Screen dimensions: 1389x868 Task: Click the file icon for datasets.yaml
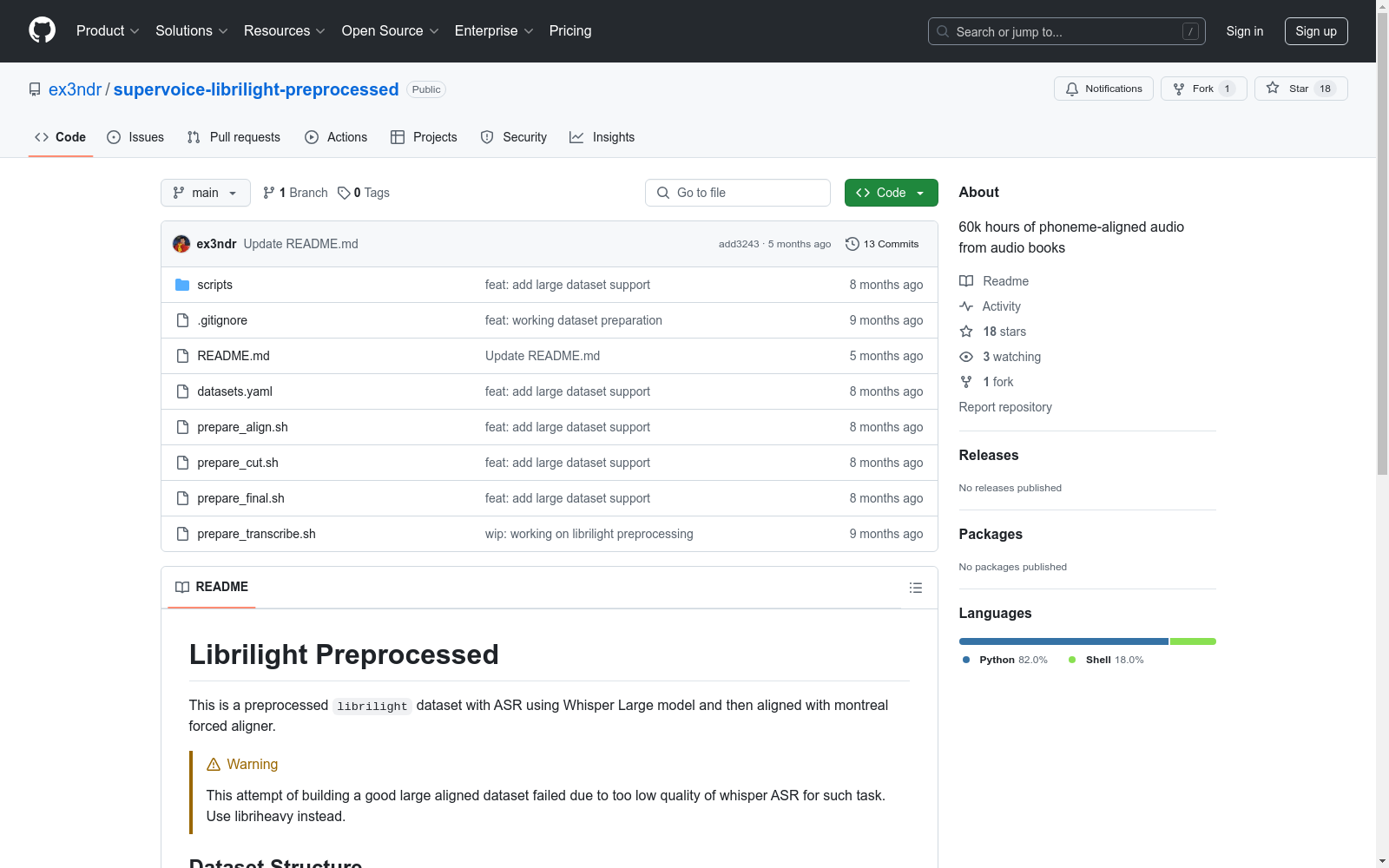tap(182, 391)
